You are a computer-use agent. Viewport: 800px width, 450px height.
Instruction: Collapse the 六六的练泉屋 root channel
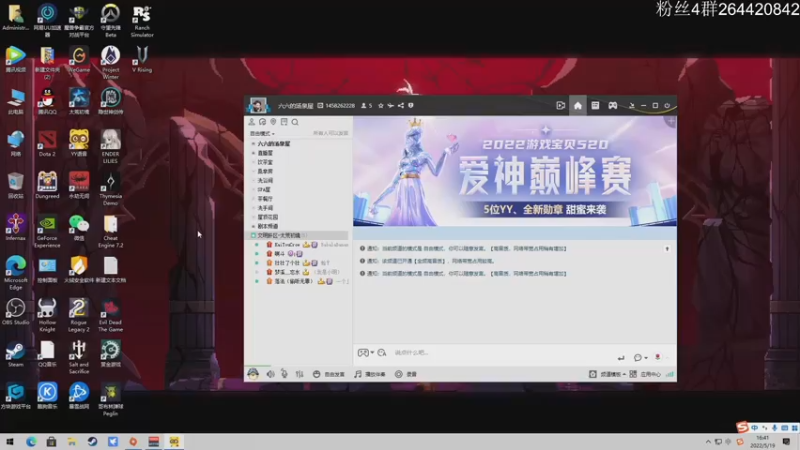253,144
